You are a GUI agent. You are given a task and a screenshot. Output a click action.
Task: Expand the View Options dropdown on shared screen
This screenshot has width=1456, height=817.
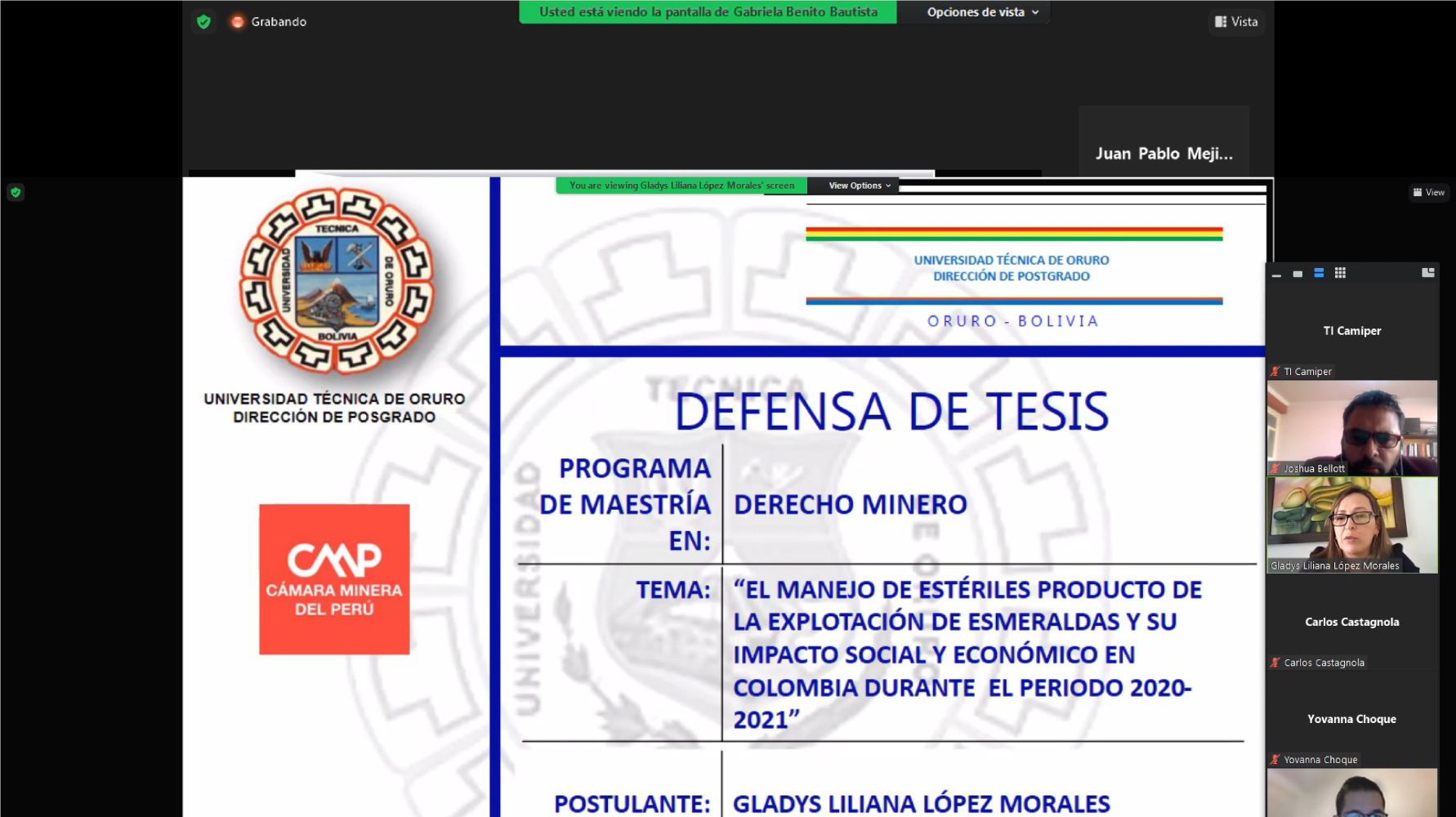(x=855, y=185)
